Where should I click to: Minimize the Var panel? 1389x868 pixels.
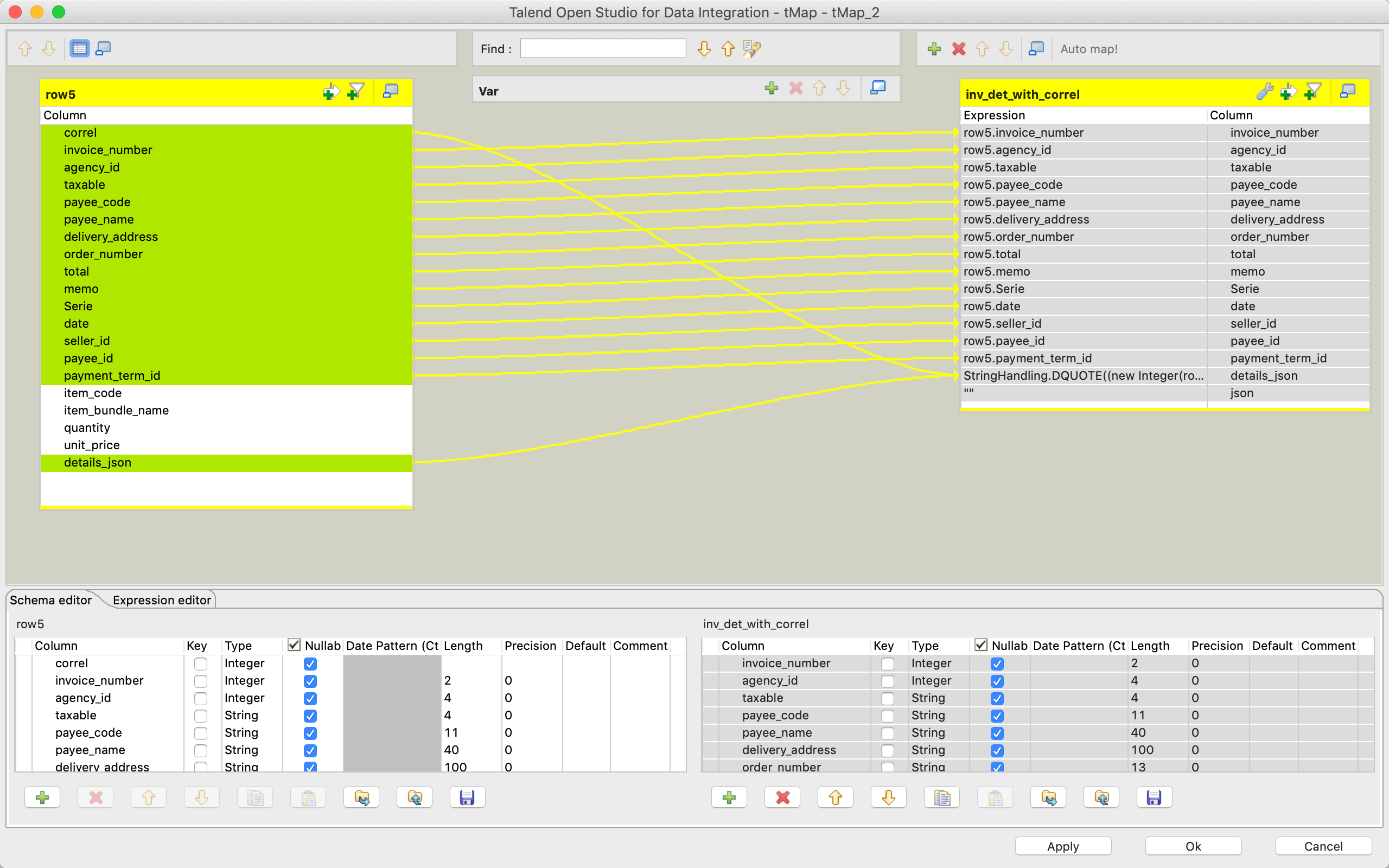pos(878,88)
